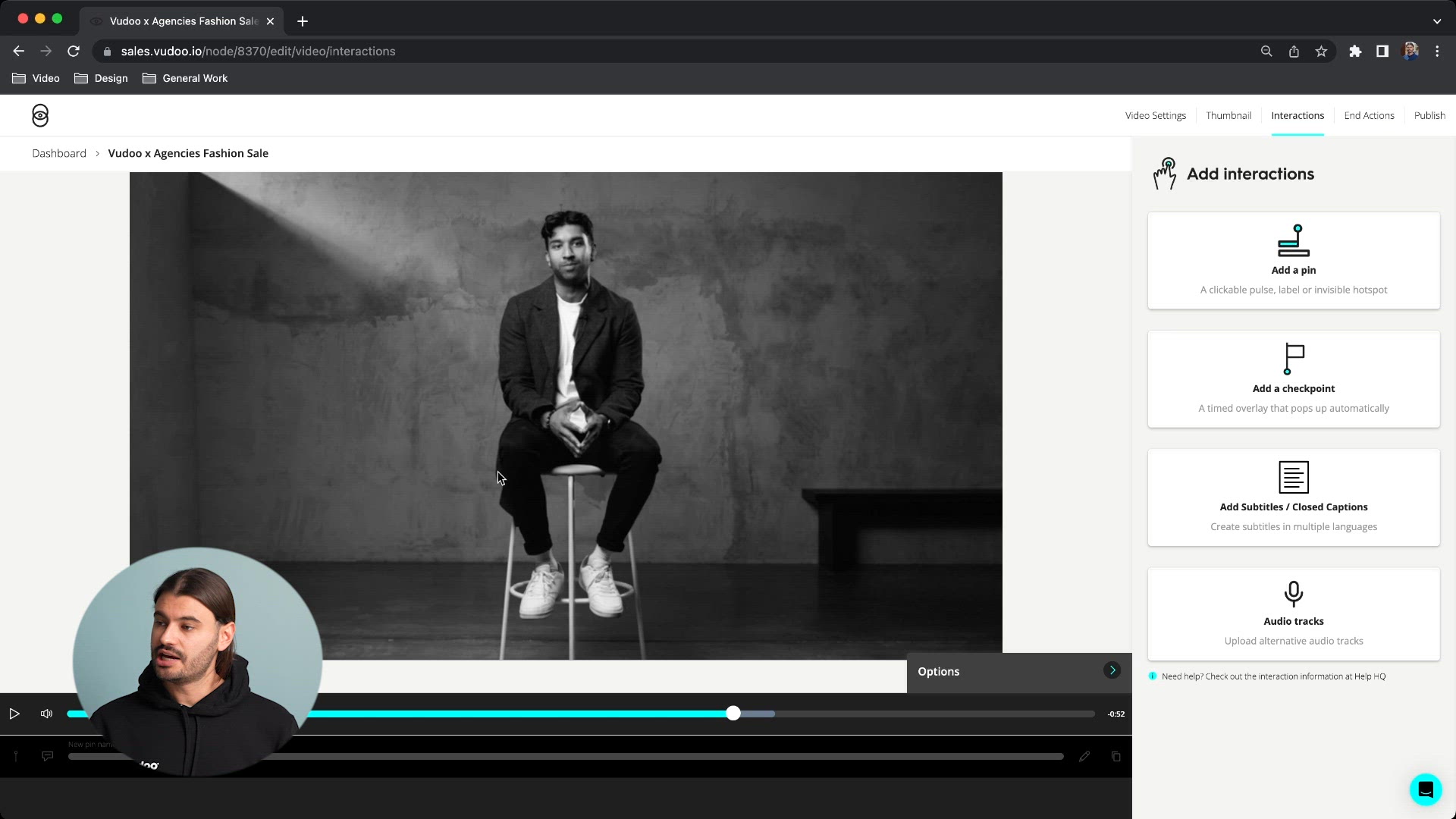Click the checkpoint flag icon

(x=1294, y=359)
